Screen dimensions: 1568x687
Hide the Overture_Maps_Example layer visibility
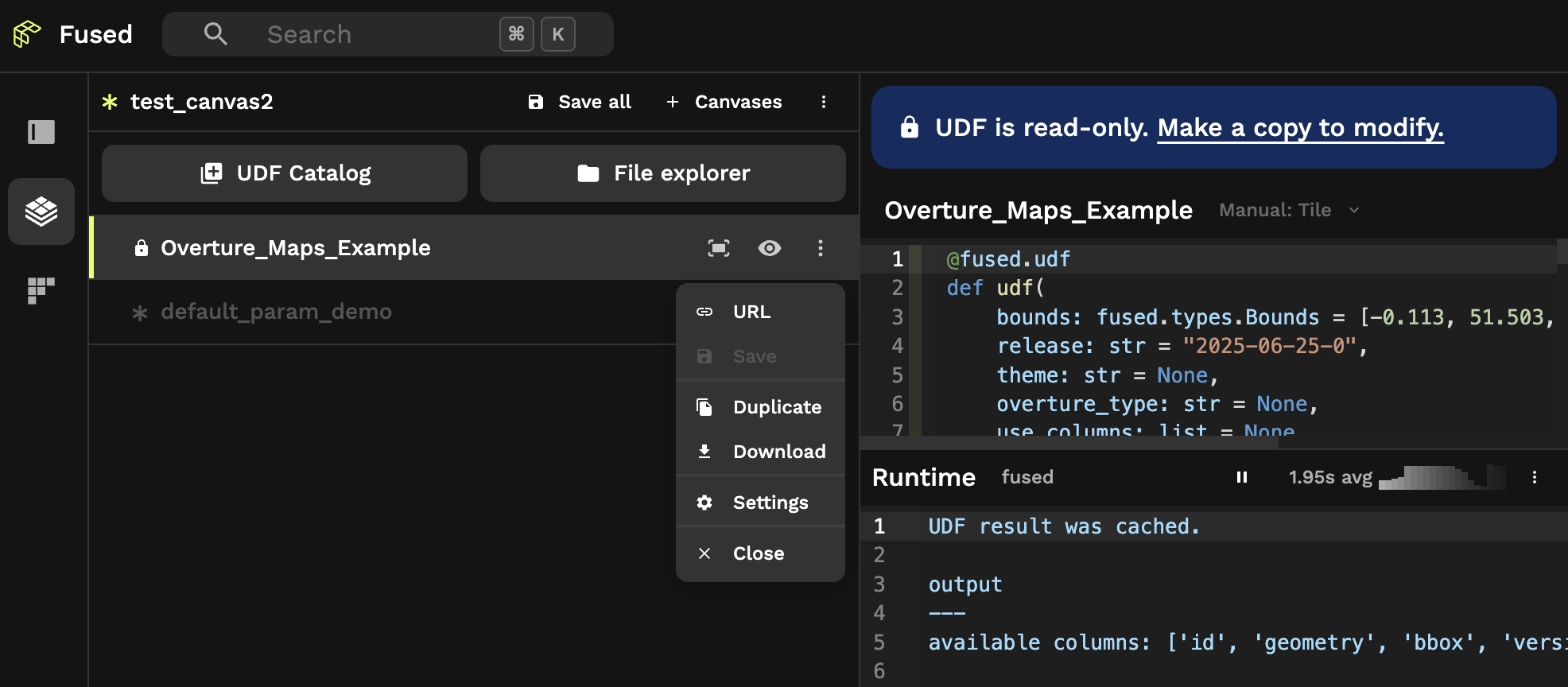tap(769, 248)
